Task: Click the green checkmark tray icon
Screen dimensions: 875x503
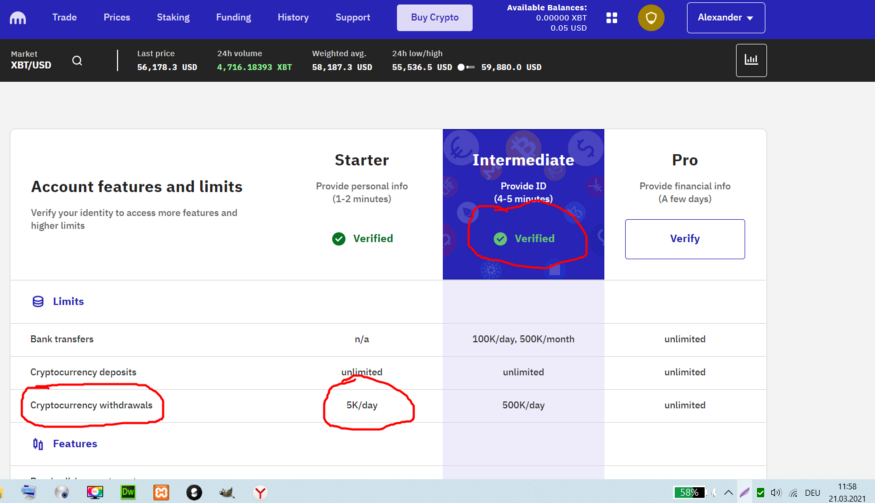Action: pos(760,492)
